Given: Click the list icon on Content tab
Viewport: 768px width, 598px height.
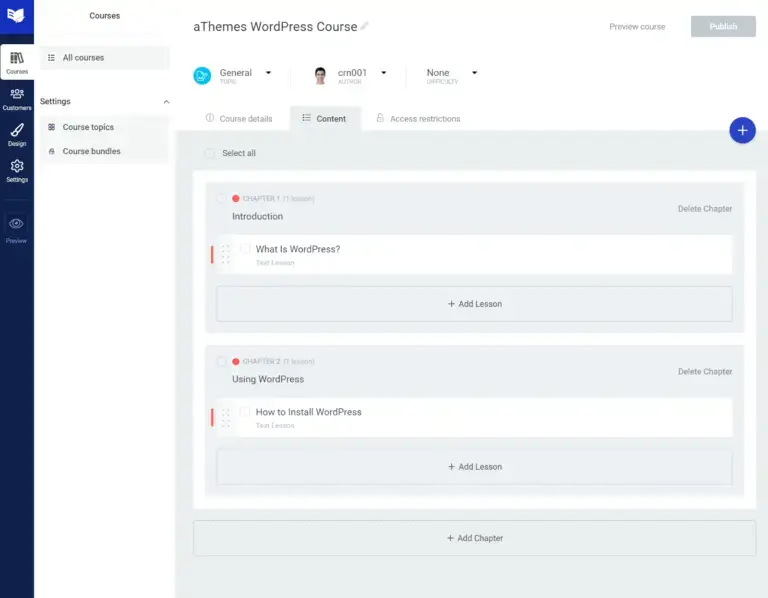Looking at the screenshot, I should (307, 118).
